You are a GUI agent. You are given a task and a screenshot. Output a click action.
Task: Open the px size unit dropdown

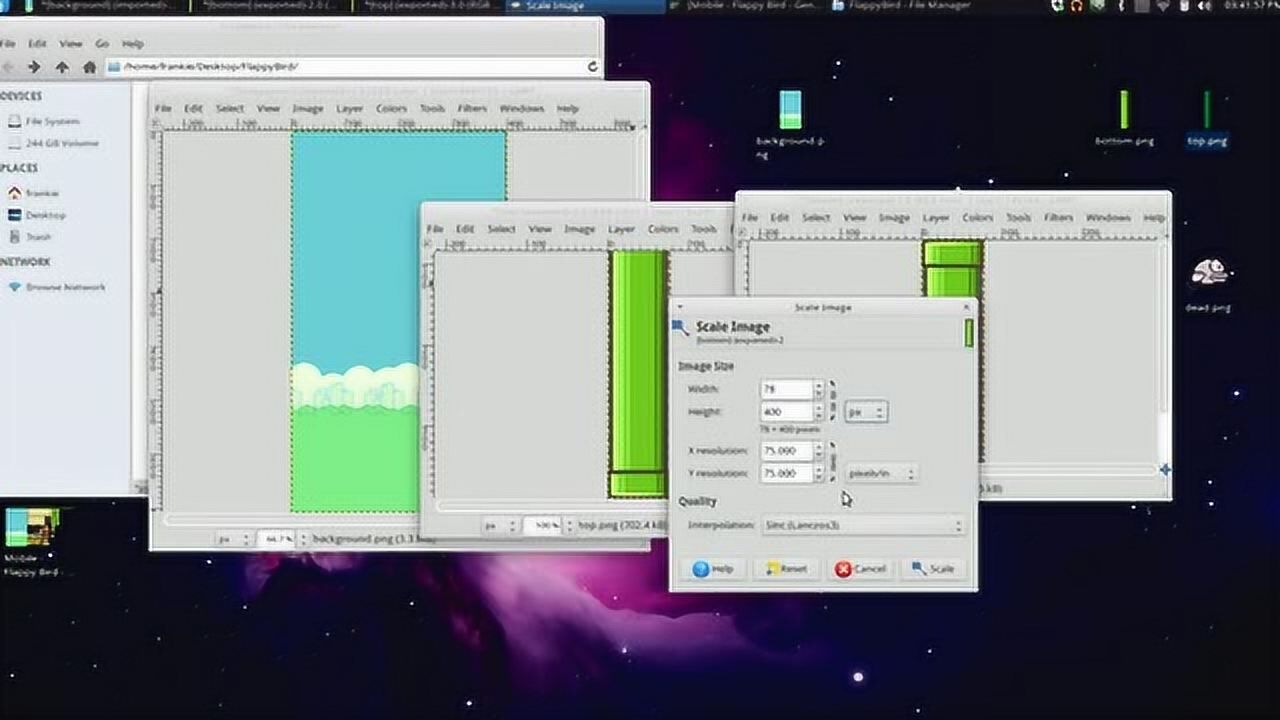click(866, 412)
